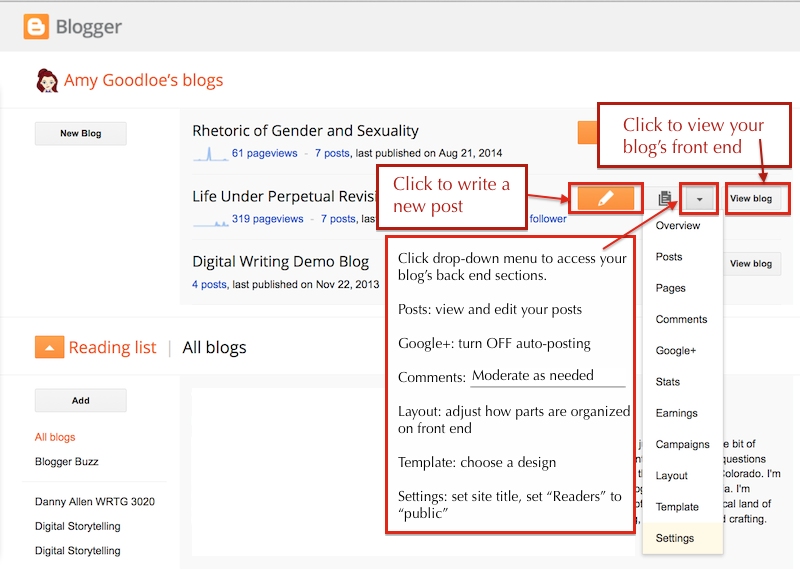Choose Comments in the blog menu

(681, 319)
